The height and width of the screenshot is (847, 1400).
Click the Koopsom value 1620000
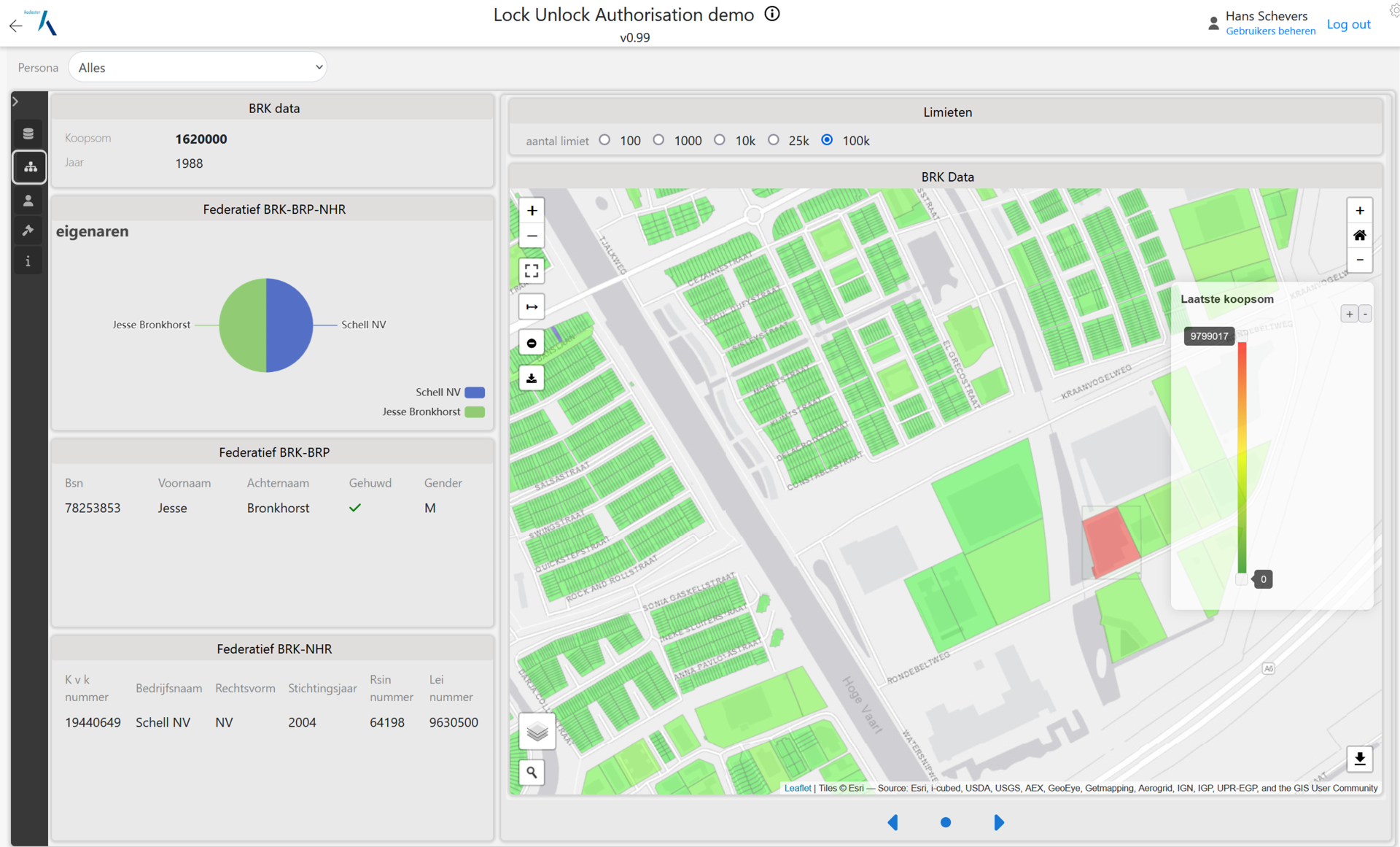[x=201, y=139]
